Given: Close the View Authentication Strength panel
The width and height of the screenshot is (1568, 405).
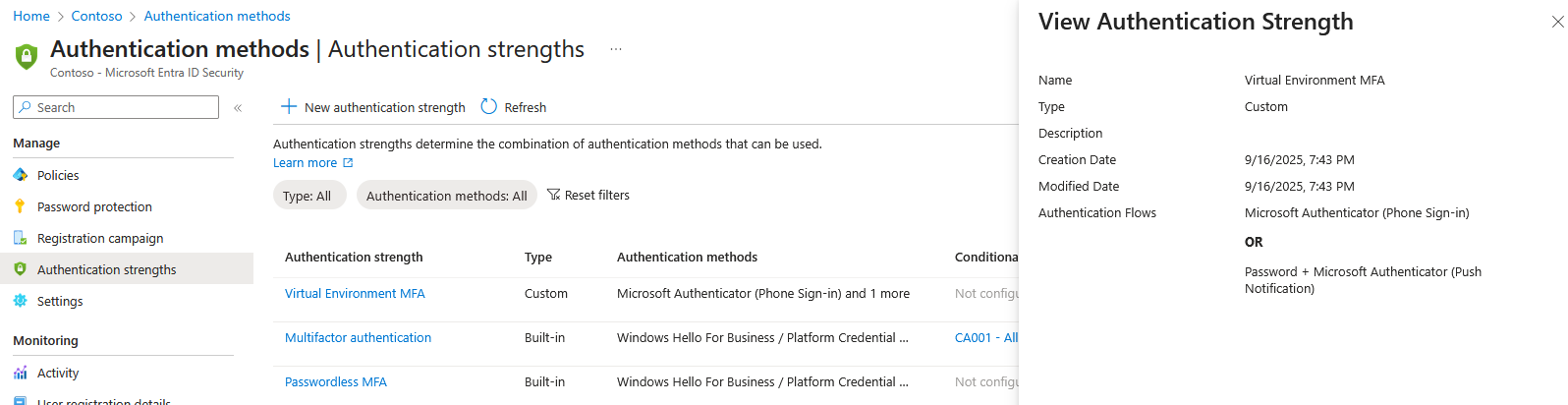Looking at the screenshot, I should 1557,22.
